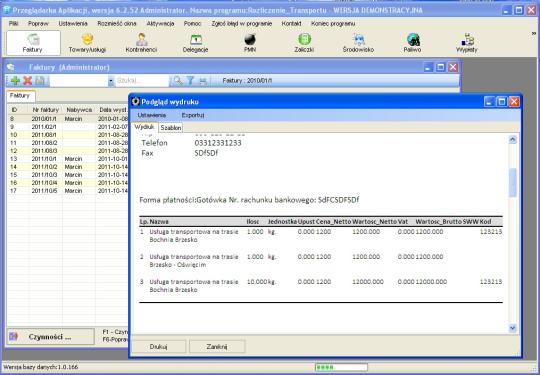This screenshot has height=375, width=540.
Task: Select invoice row 2010/01/1
Action: tap(68, 119)
